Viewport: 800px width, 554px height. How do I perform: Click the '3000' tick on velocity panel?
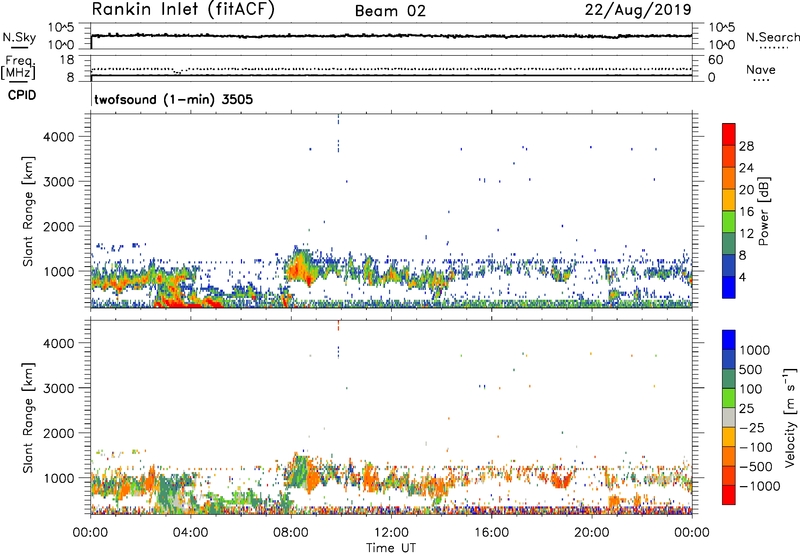[59, 388]
